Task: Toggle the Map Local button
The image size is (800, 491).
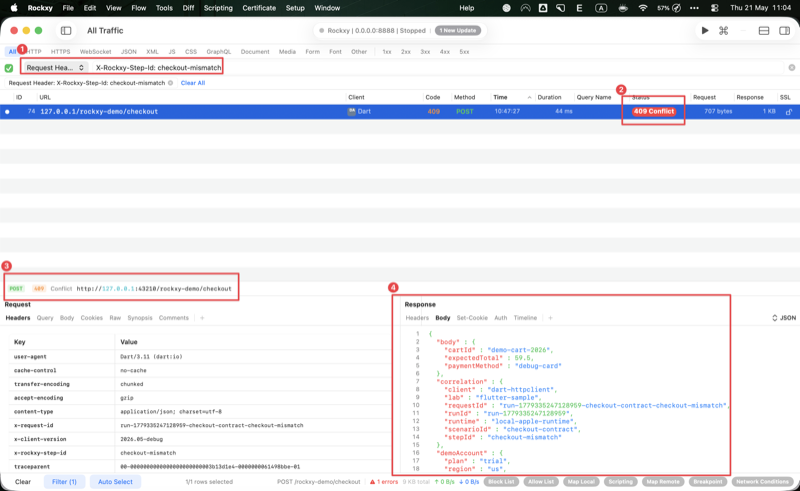Action: pyautogui.click(x=581, y=482)
